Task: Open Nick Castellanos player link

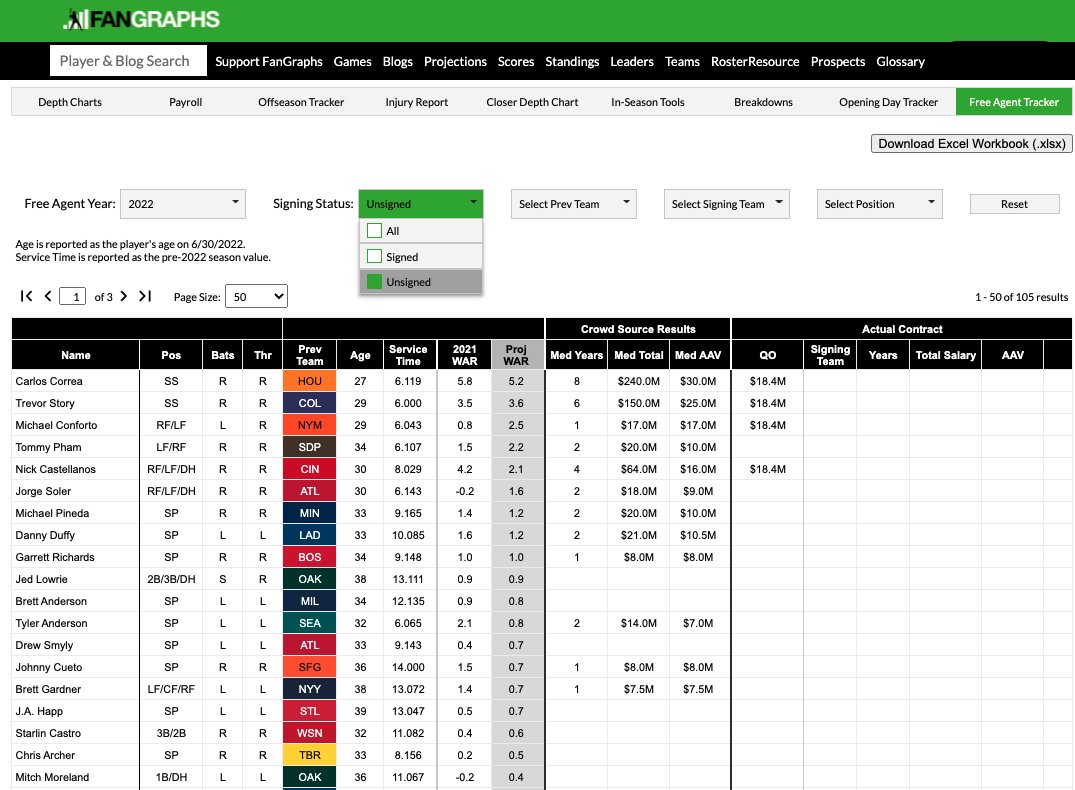Action: coord(56,469)
